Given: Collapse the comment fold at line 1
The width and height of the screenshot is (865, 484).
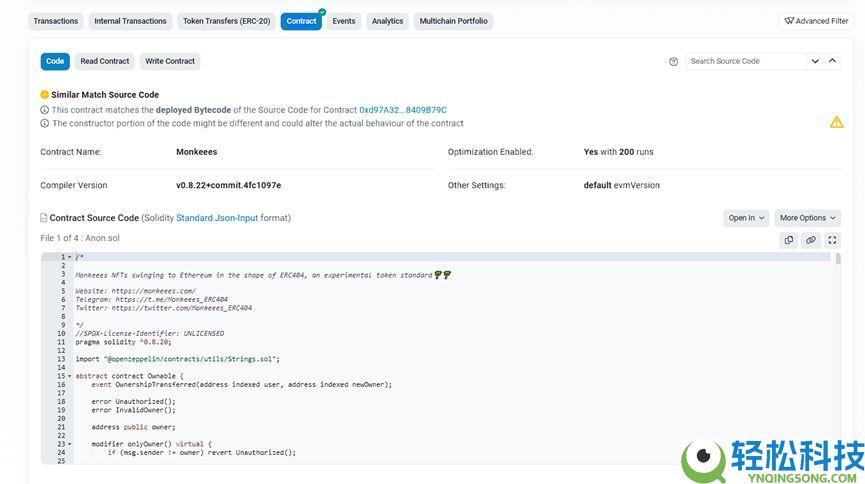Looking at the screenshot, I should coord(70,257).
